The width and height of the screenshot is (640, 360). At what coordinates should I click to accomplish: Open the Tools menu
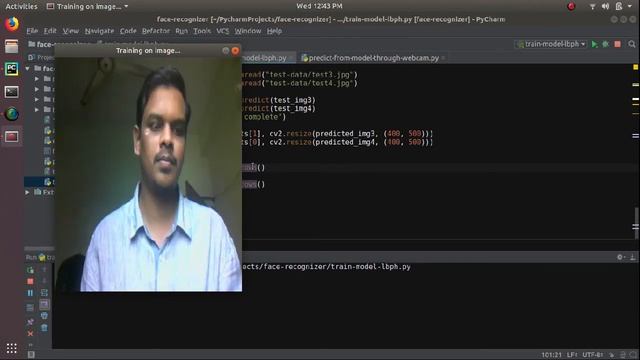[x=202, y=31]
